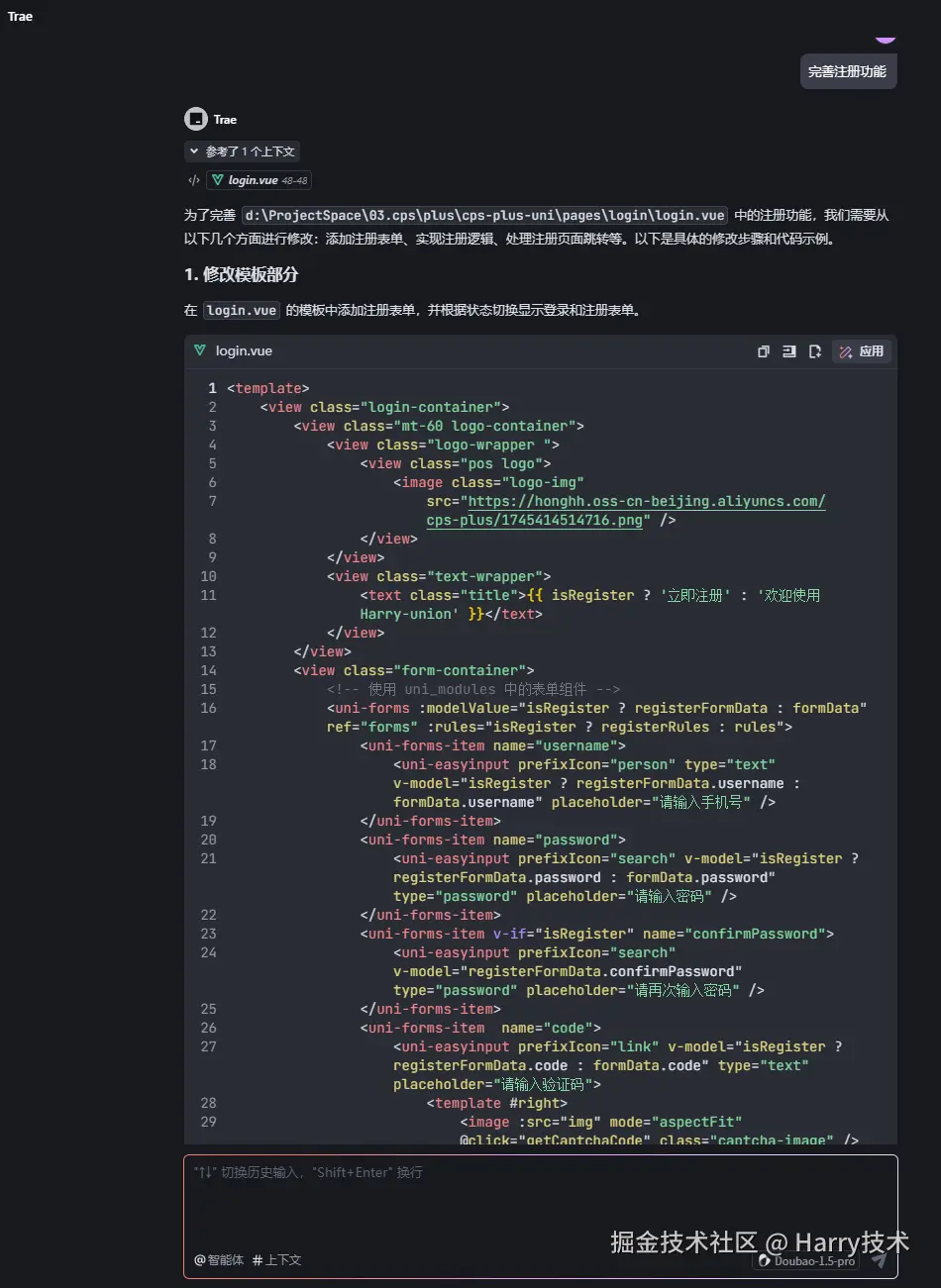Click the inline login.vue code tag

(242, 310)
